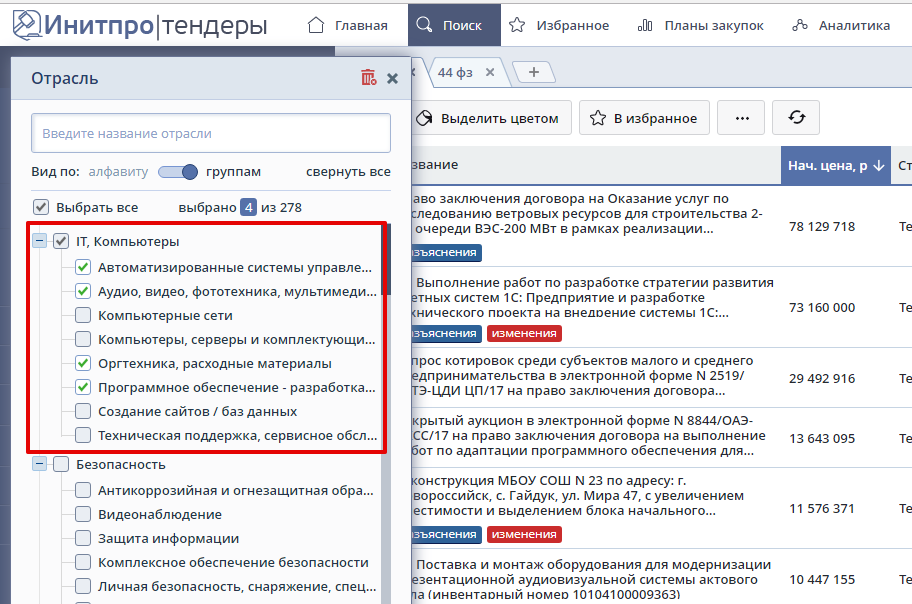Click the refresh icon button
This screenshot has height=604, width=912.
click(x=797, y=118)
